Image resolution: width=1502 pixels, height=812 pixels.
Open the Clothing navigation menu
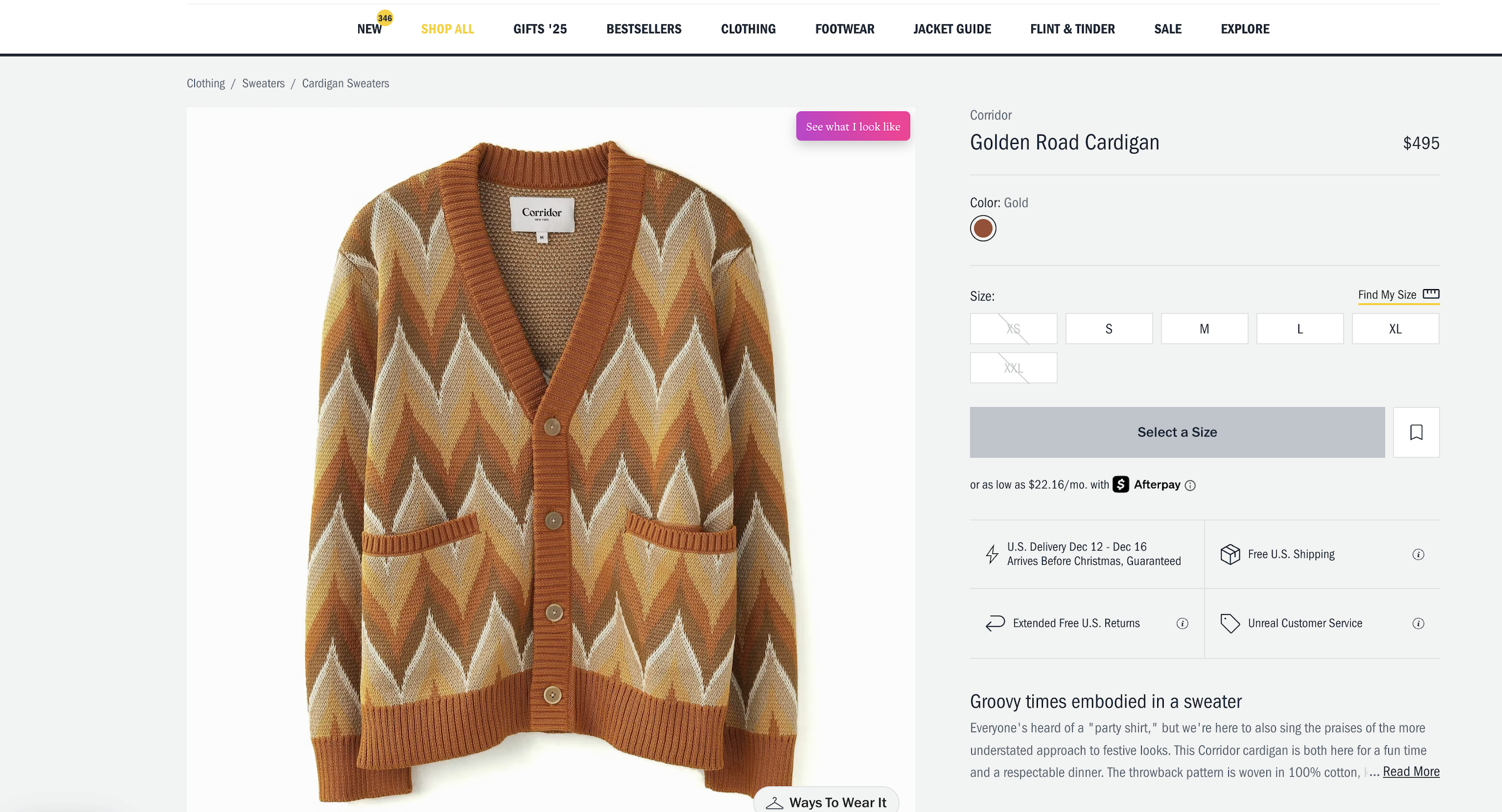748,29
